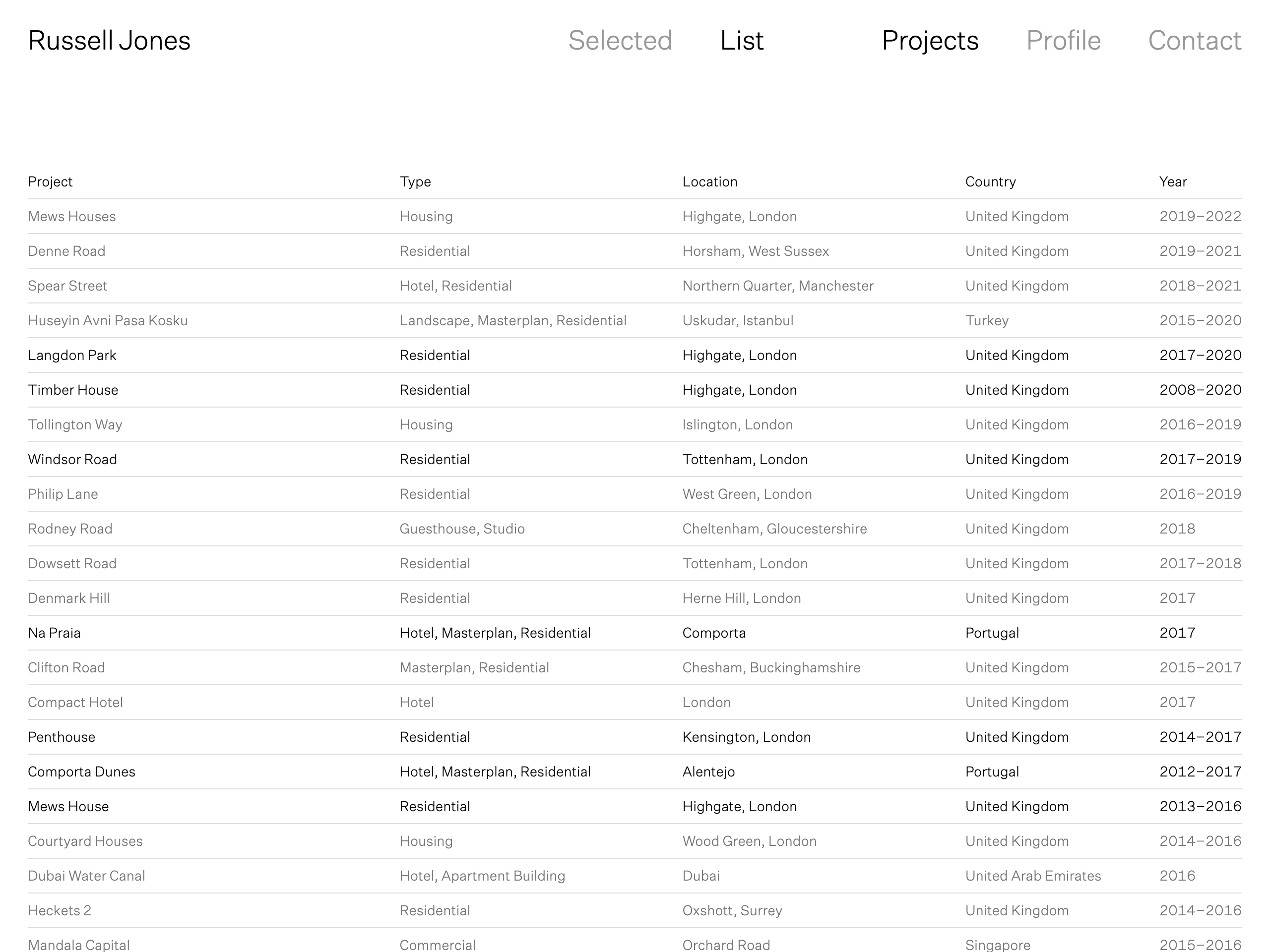
Task: Open the Timber House project
Action: pyautogui.click(x=635, y=390)
